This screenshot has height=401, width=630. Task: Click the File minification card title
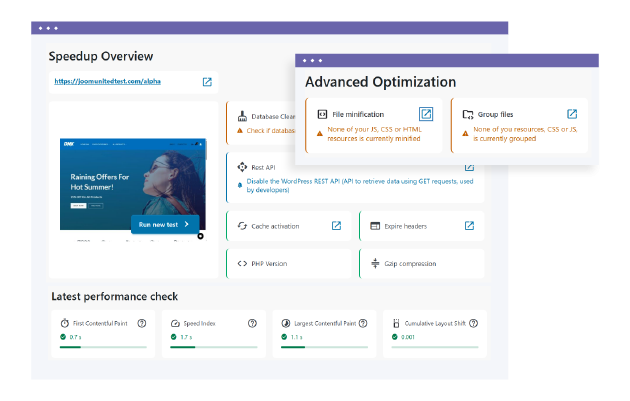click(x=357, y=115)
